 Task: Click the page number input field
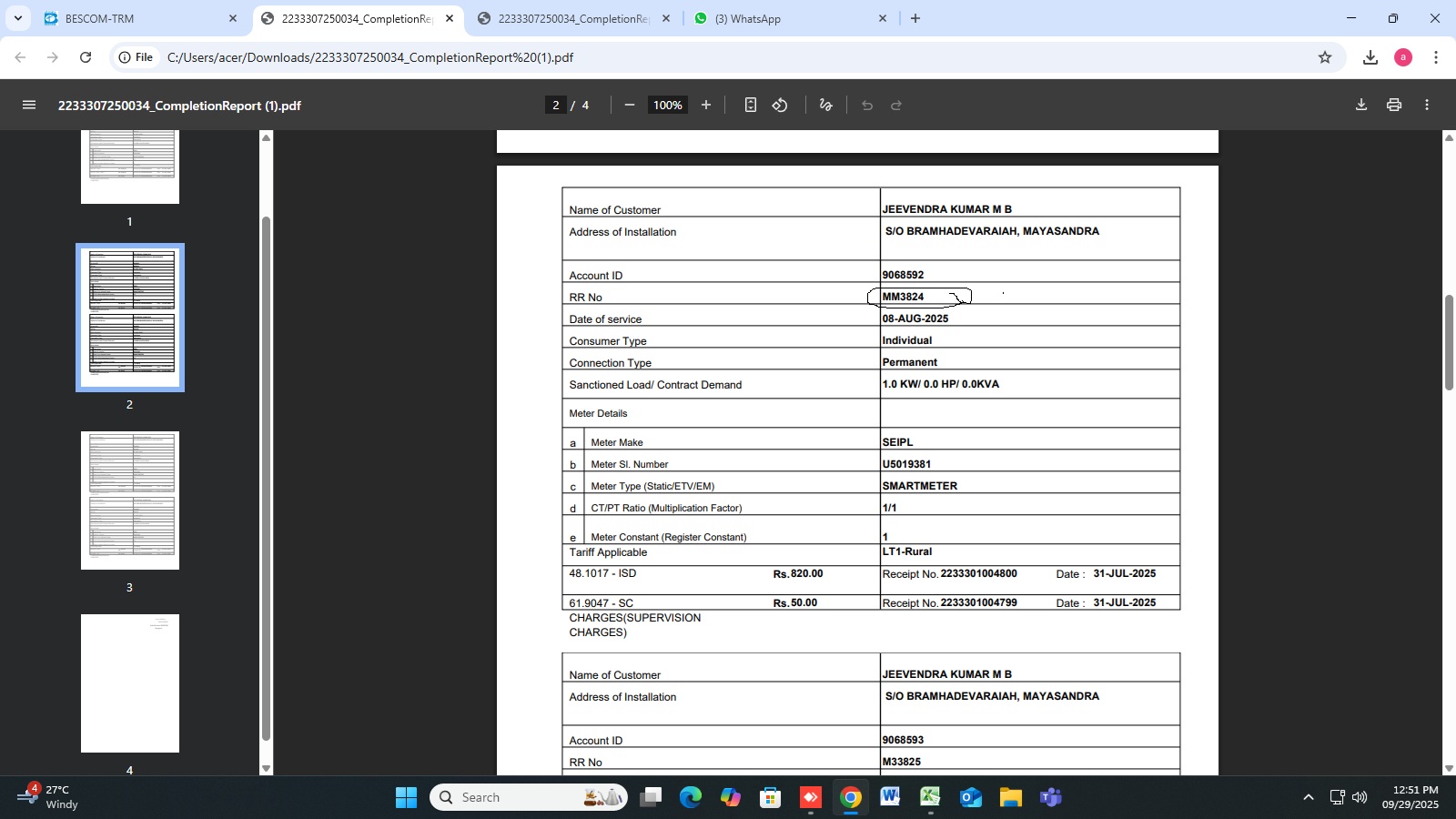click(x=556, y=106)
